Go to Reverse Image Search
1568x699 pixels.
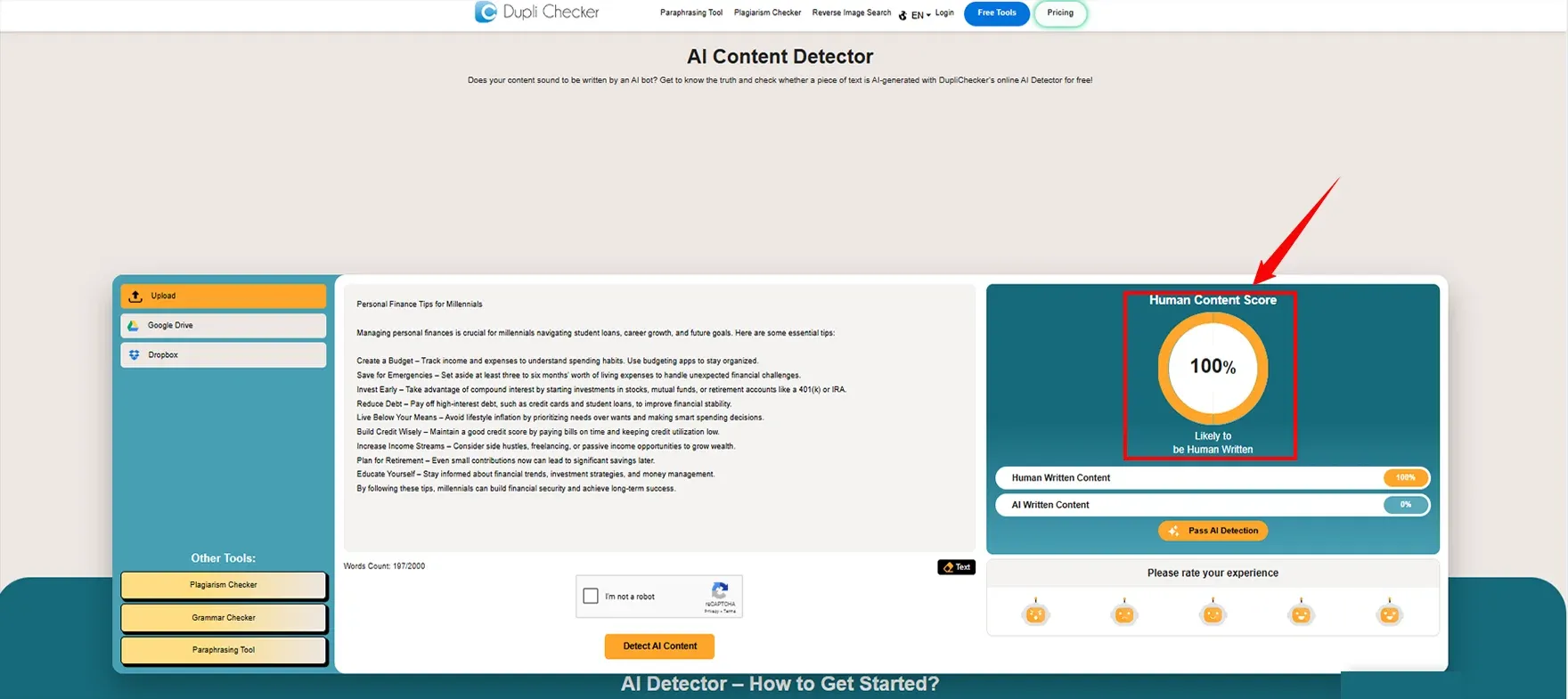851,13
